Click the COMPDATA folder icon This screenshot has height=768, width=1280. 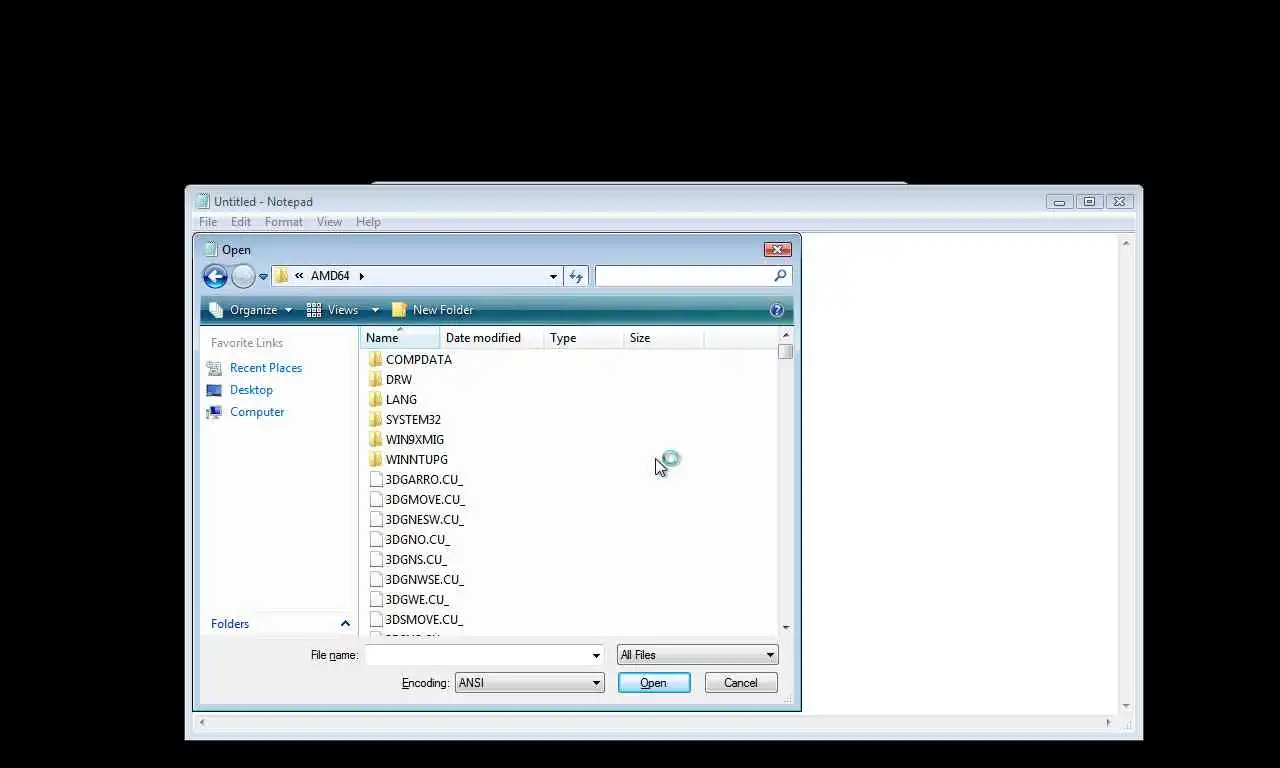coord(376,360)
